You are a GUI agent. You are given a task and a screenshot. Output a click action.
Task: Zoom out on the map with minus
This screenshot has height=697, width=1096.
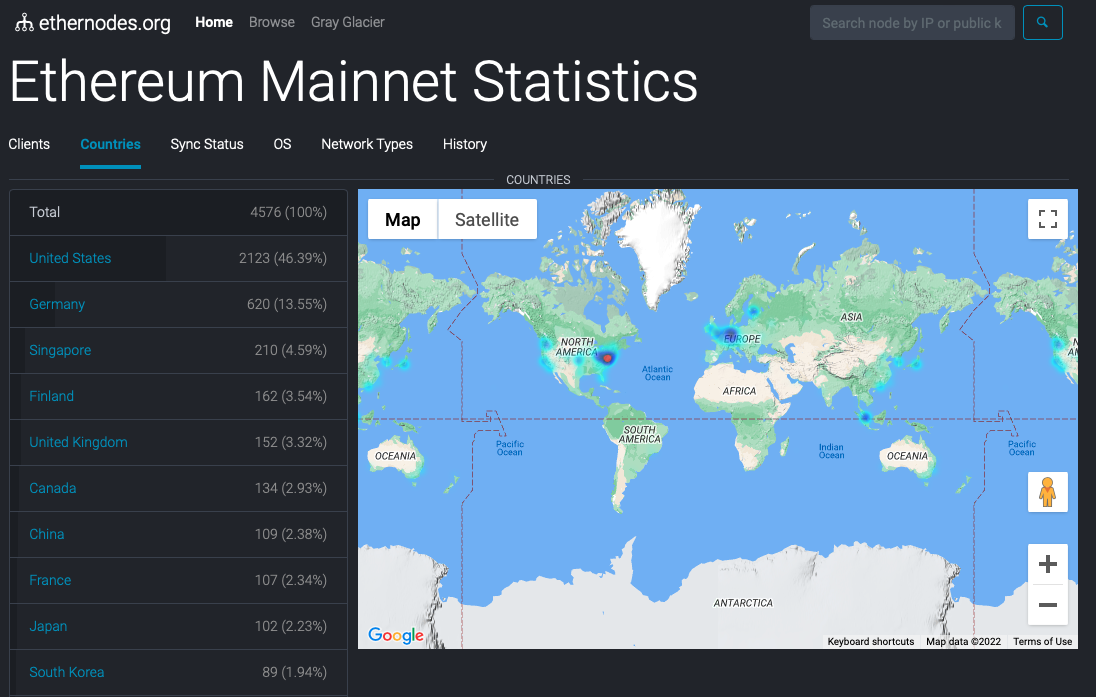pyautogui.click(x=1047, y=605)
